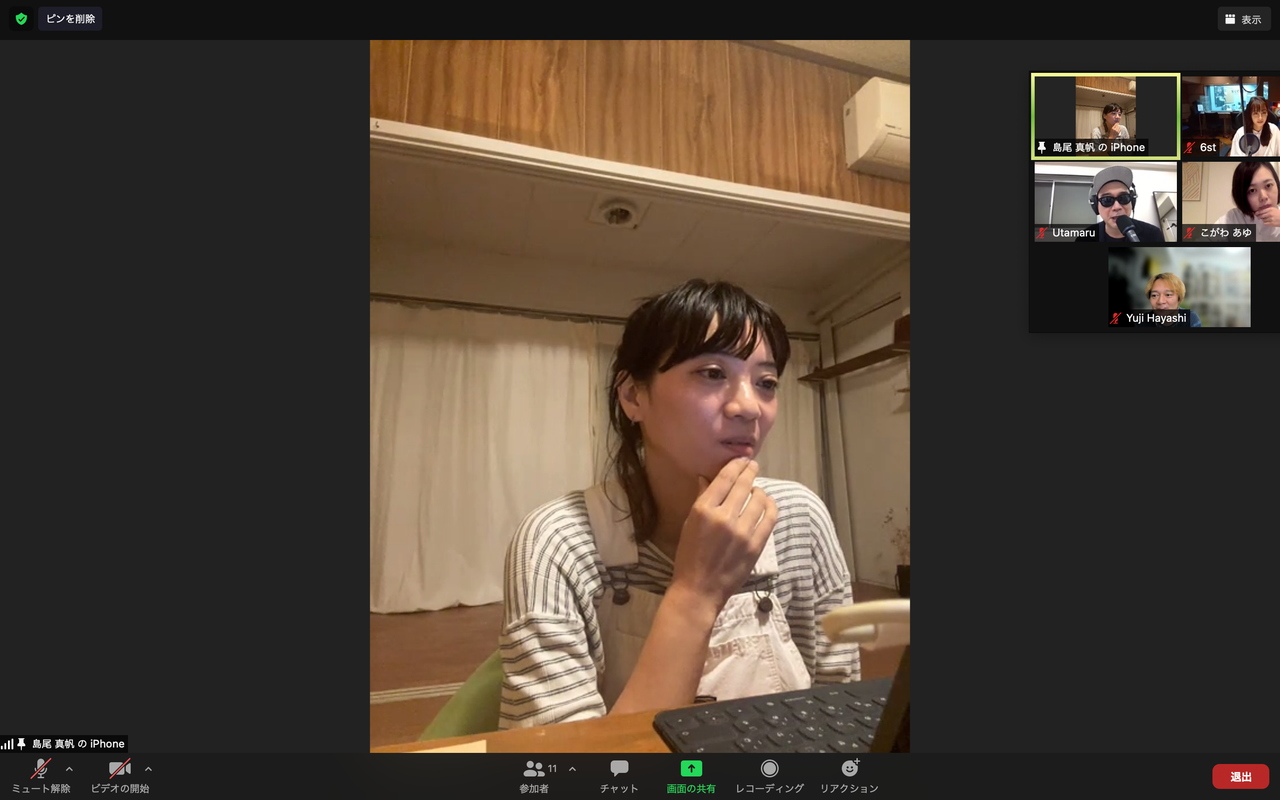This screenshot has height=800, width=1280.
Task: Expand video options arrow beside camera
Action: (148, 769)
